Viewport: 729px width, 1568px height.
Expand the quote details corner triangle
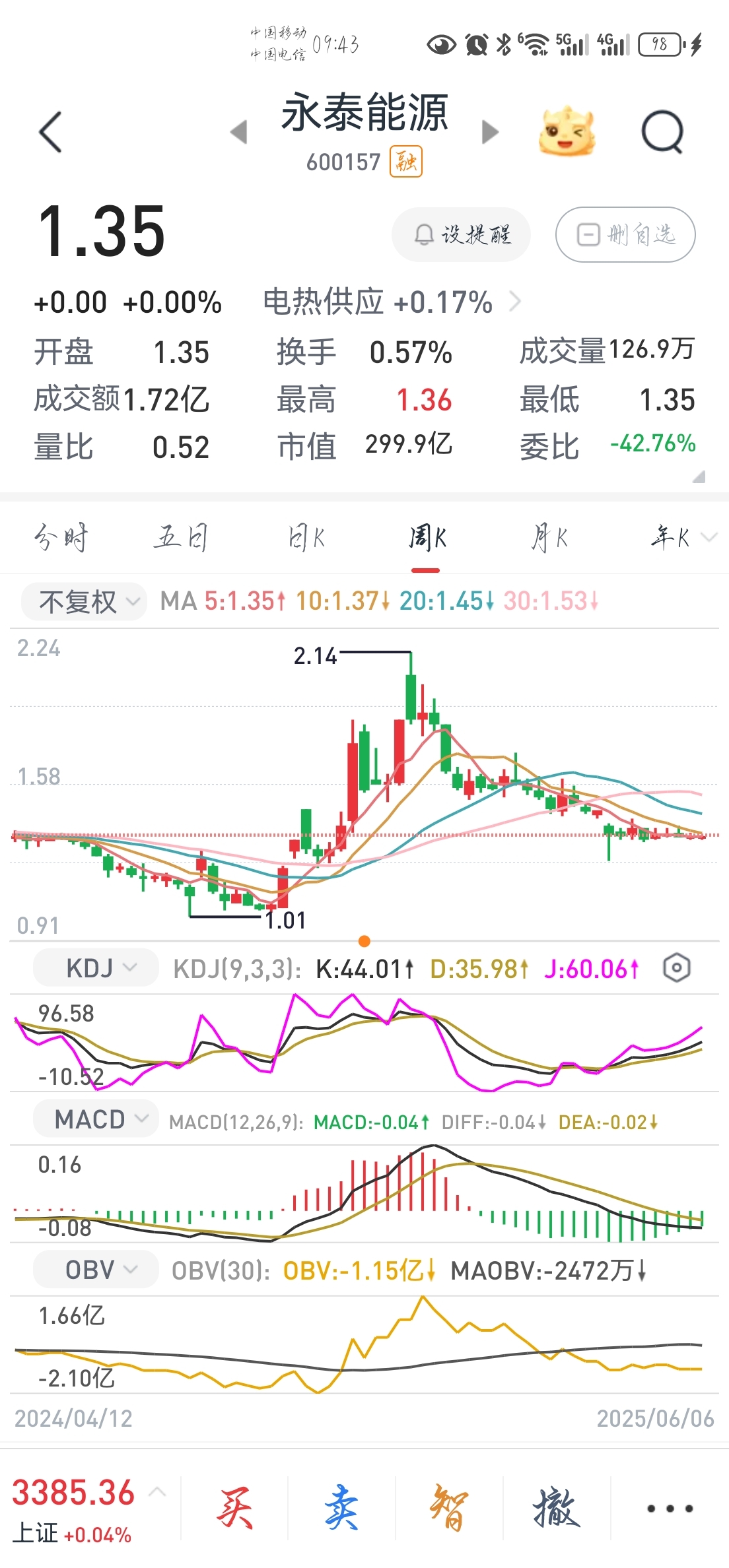click(x=699, y=476)
